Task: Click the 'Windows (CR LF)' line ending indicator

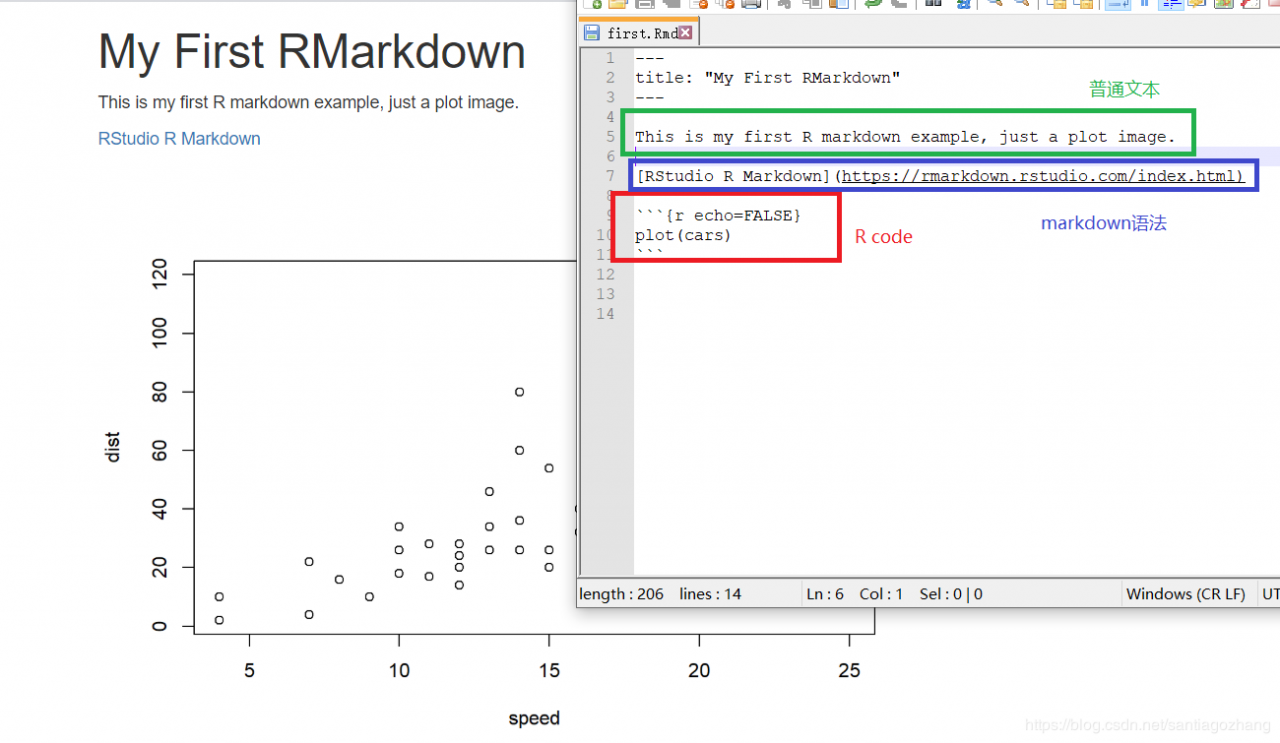Action: (x=1186, y=594)
